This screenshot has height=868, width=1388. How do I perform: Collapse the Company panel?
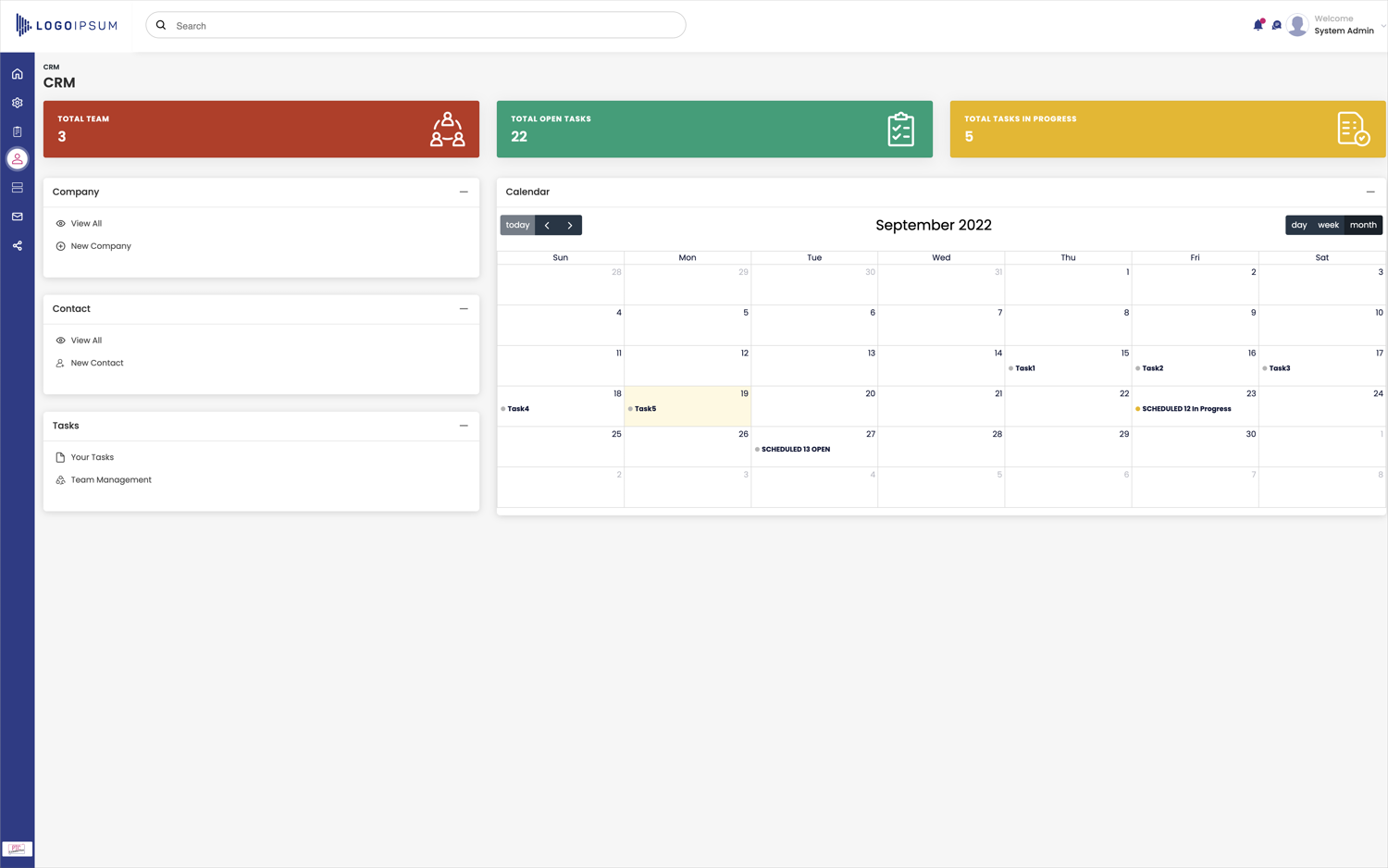tap(464, 192)
